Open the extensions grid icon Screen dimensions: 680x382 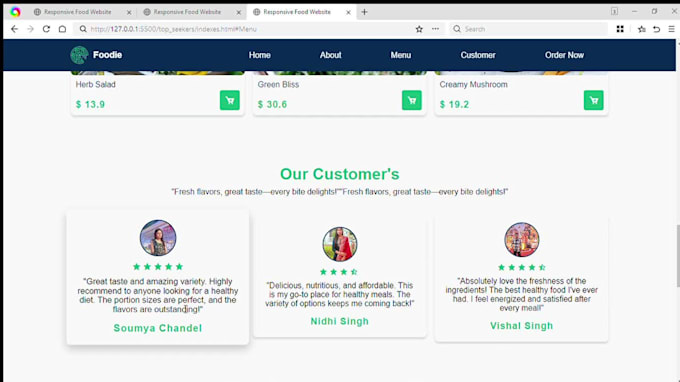[x=620, y=29]
